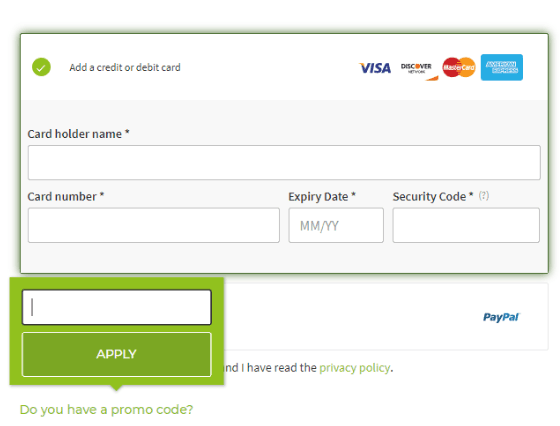Choose the PayPal payment option row
Image resolution: width=560 pixels, height=426 pixels.
point(386,317)
